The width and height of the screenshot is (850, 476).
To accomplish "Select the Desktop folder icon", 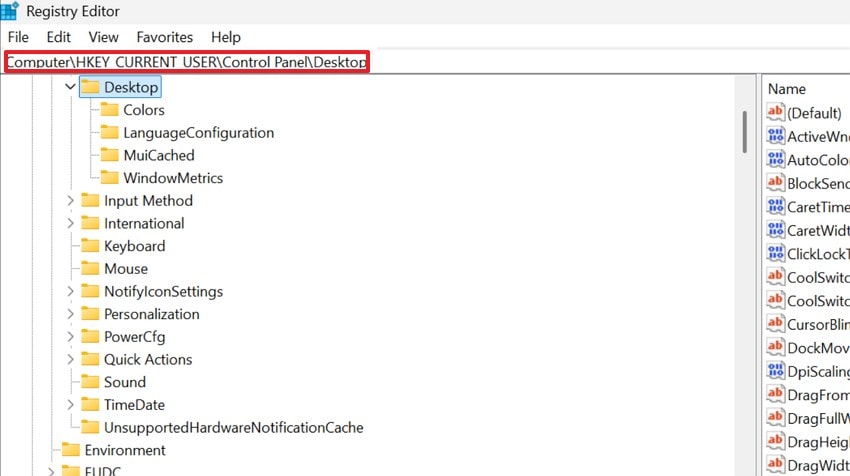I will coord(91,87).
